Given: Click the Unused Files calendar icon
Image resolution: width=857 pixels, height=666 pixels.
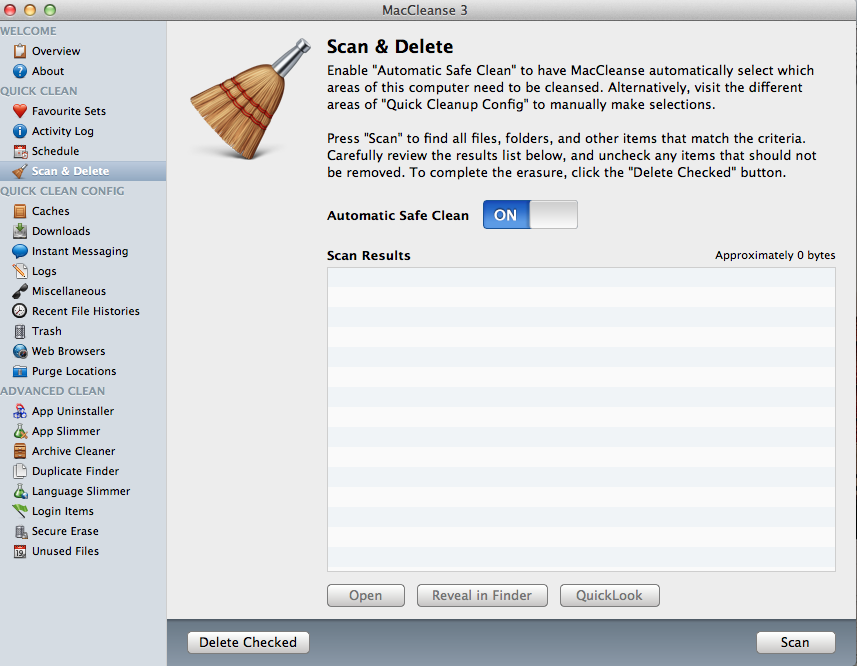Looking at the screenshot, I should click(20, 551).
